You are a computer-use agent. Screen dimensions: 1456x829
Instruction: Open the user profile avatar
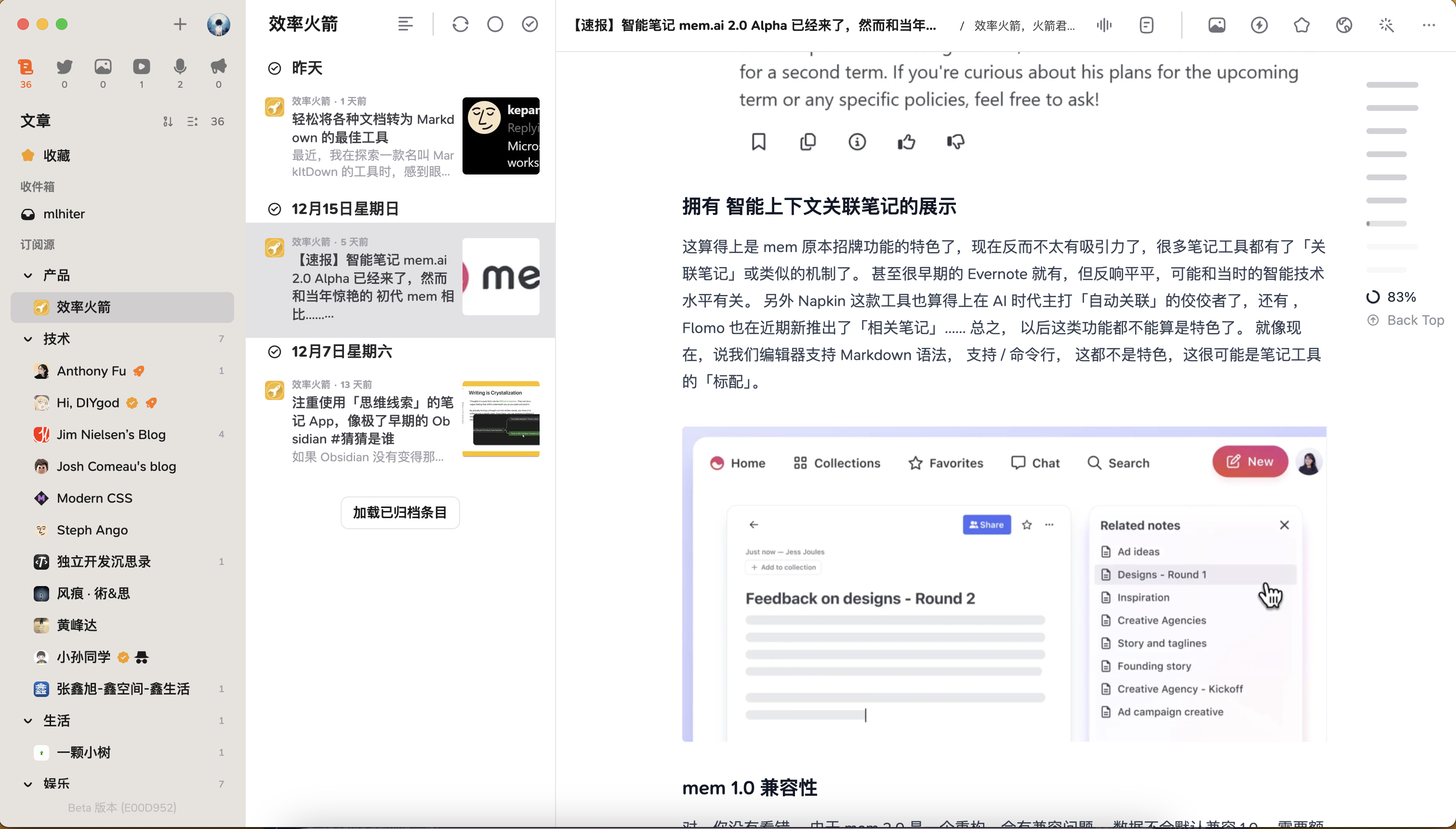[218, 24]
